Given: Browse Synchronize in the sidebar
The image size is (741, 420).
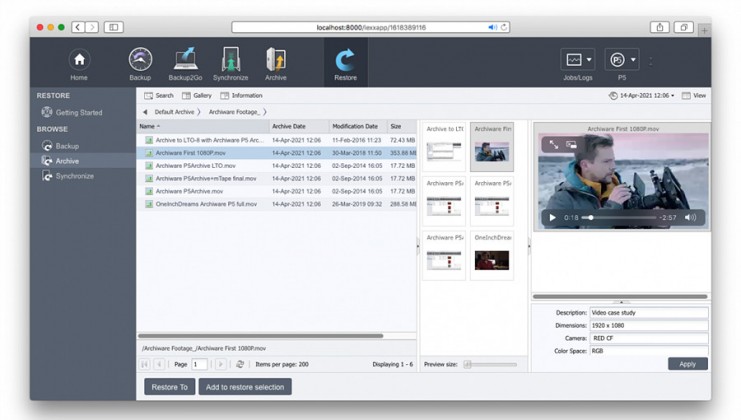Looking at the screenshot, I should (68, 176).
